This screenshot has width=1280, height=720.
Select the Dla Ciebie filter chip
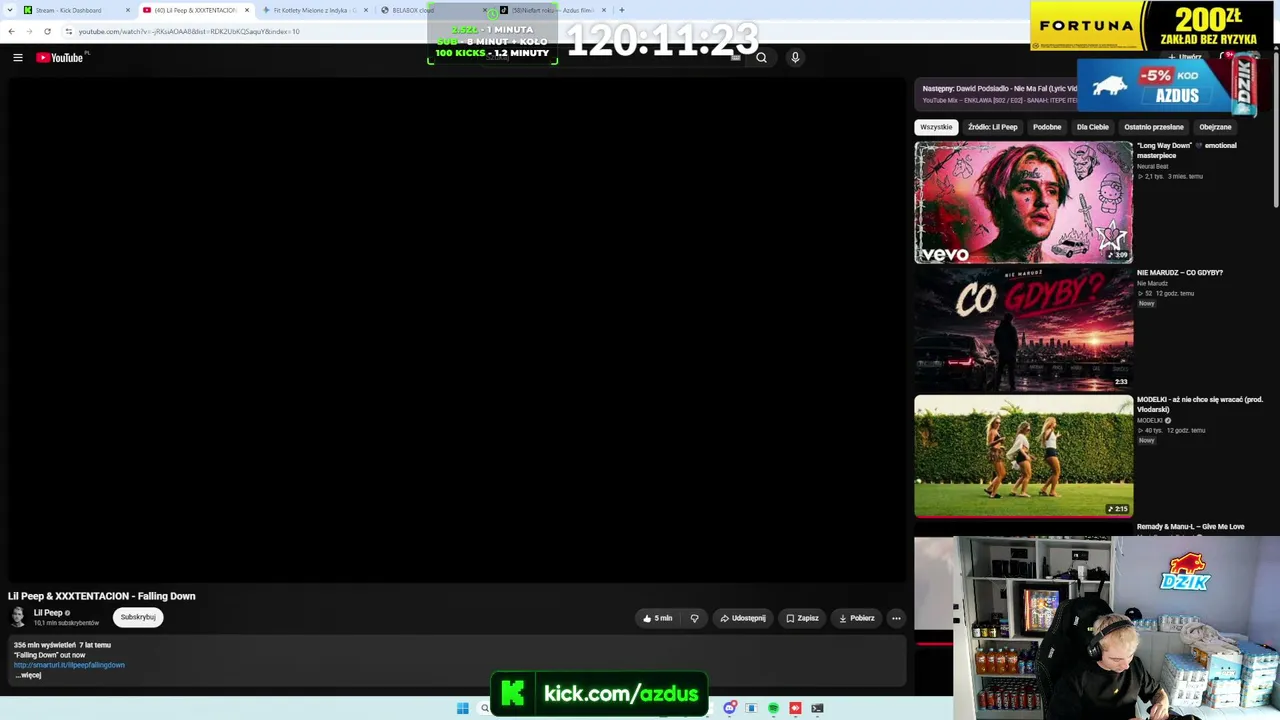tap(1093, 127)
